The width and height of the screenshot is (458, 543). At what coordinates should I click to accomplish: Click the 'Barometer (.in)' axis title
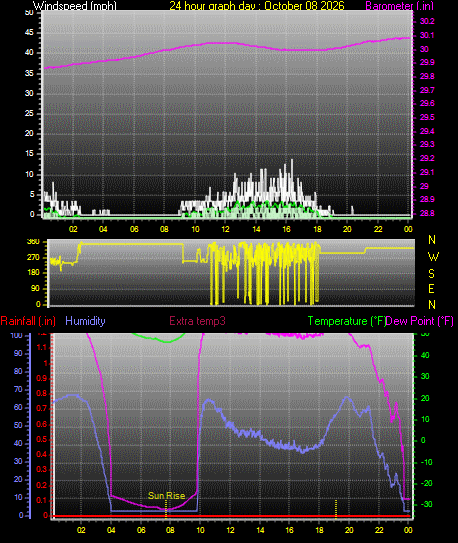coord(399,6)
